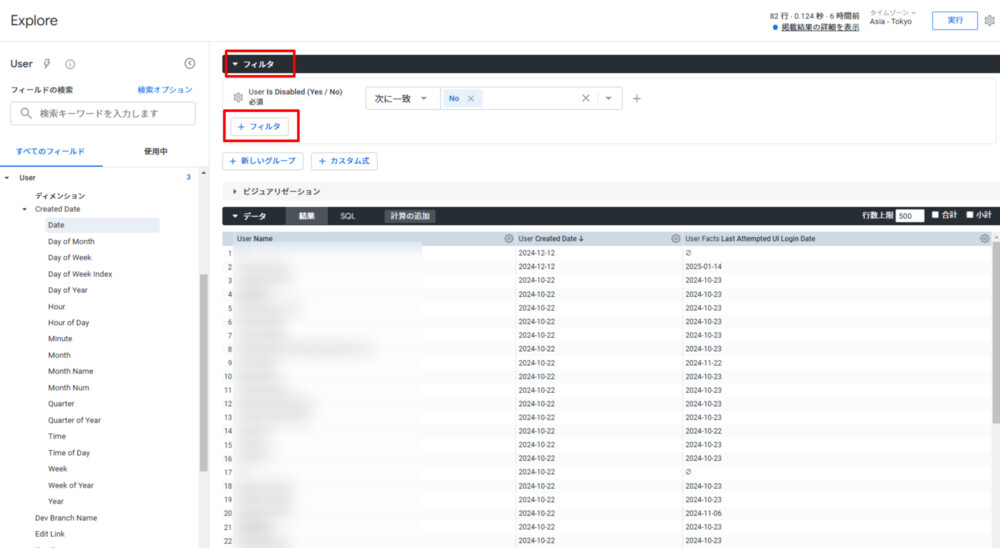1000x548 pixels.
Task: Open the User Name column gear menu
Action: point(509,239)
